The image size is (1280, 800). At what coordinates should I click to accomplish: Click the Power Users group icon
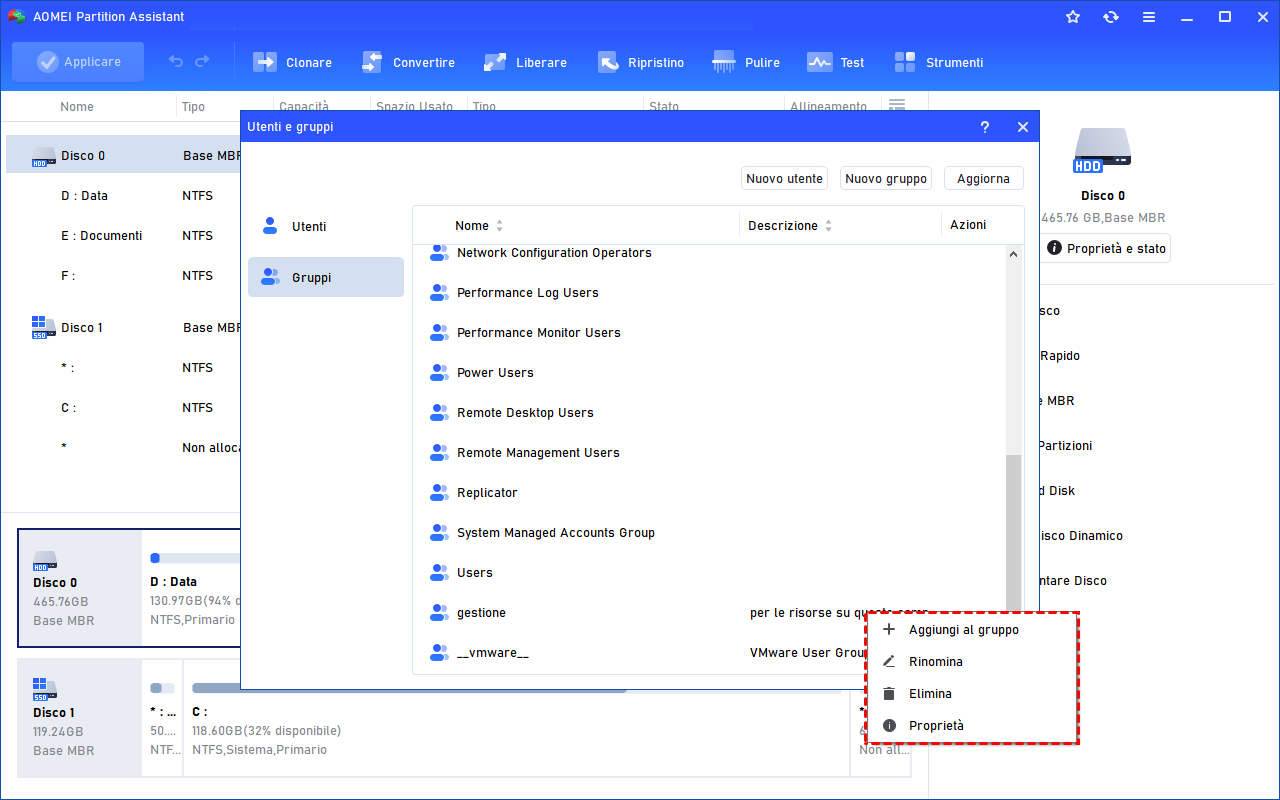(x=439, y=373)
